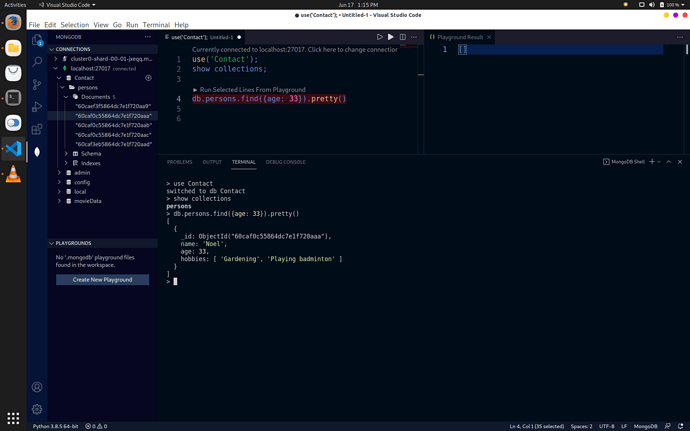
Task: Click the MongoDB leaf icon in activity bar
Action: [37, 151]
